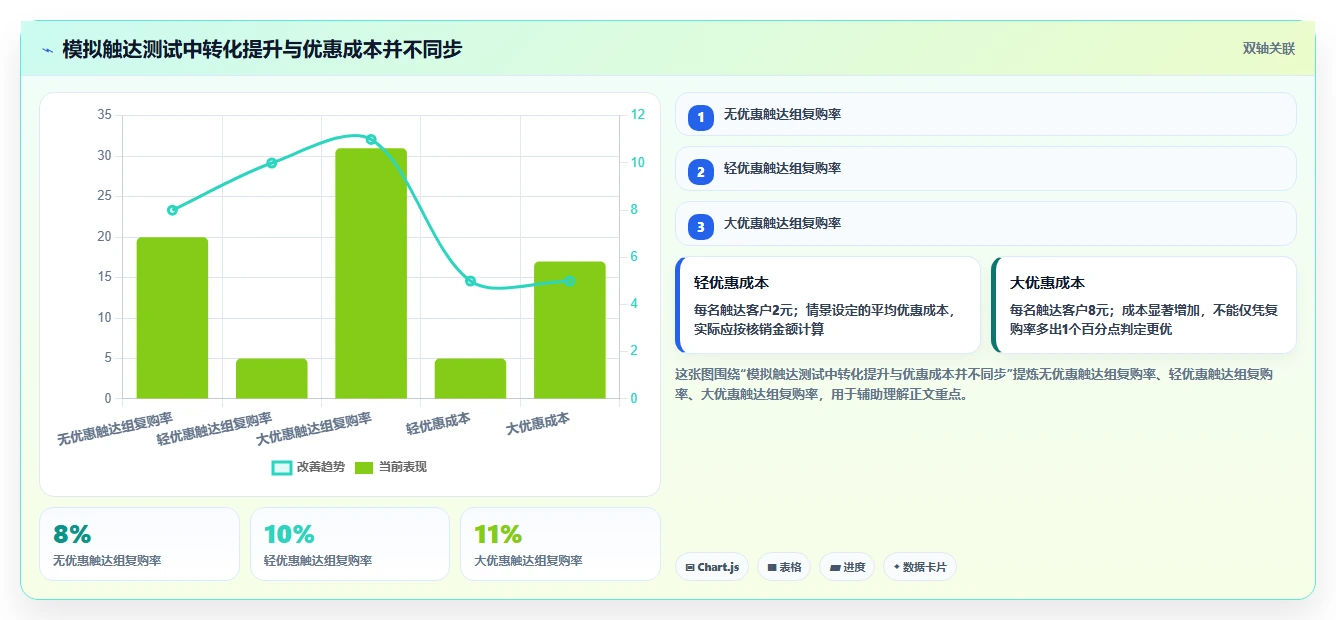Click the summary paragraph starting with 这张图围绕

click(x=975, y=384)
